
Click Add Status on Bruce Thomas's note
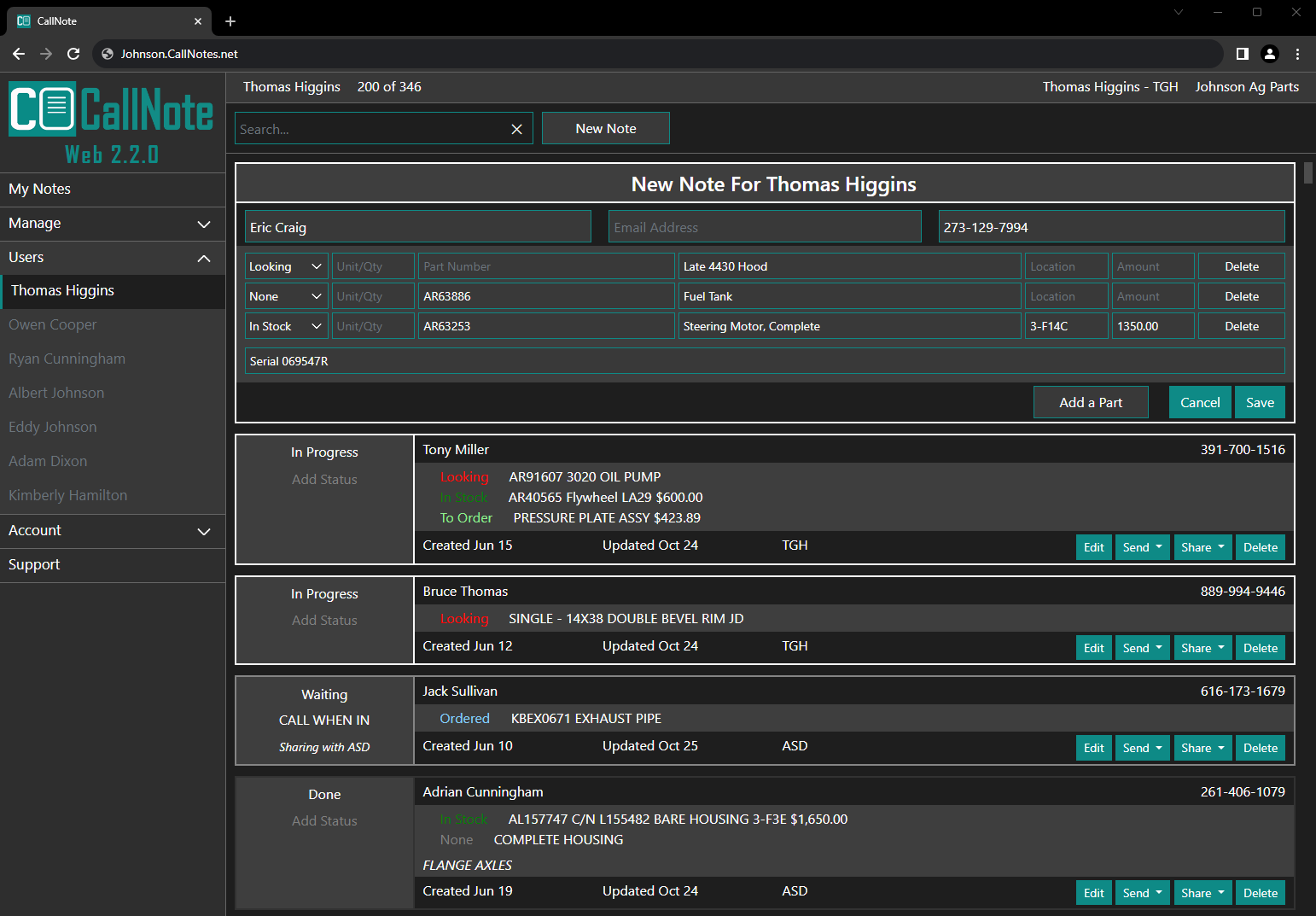(324, 620)
